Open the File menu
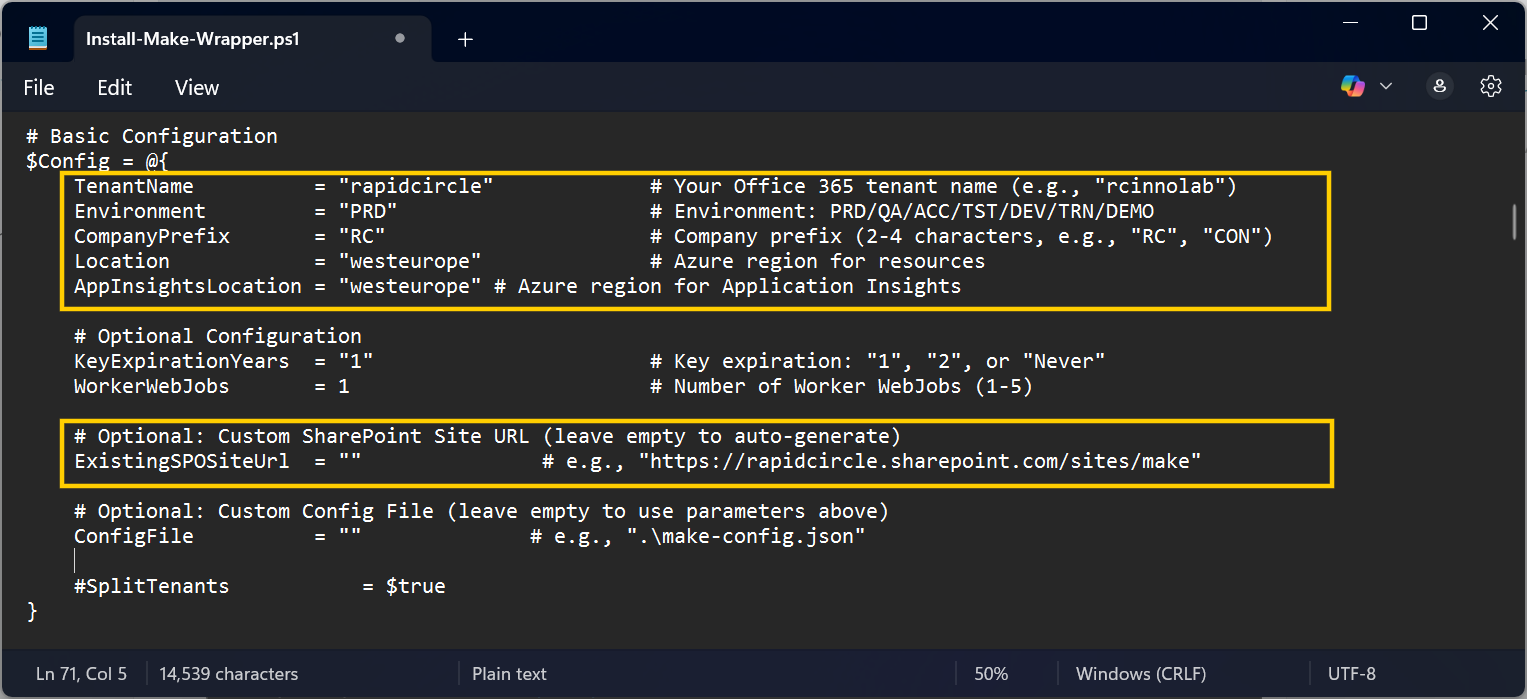Viewport: 1527px width, 699px height. coord(38,87)
